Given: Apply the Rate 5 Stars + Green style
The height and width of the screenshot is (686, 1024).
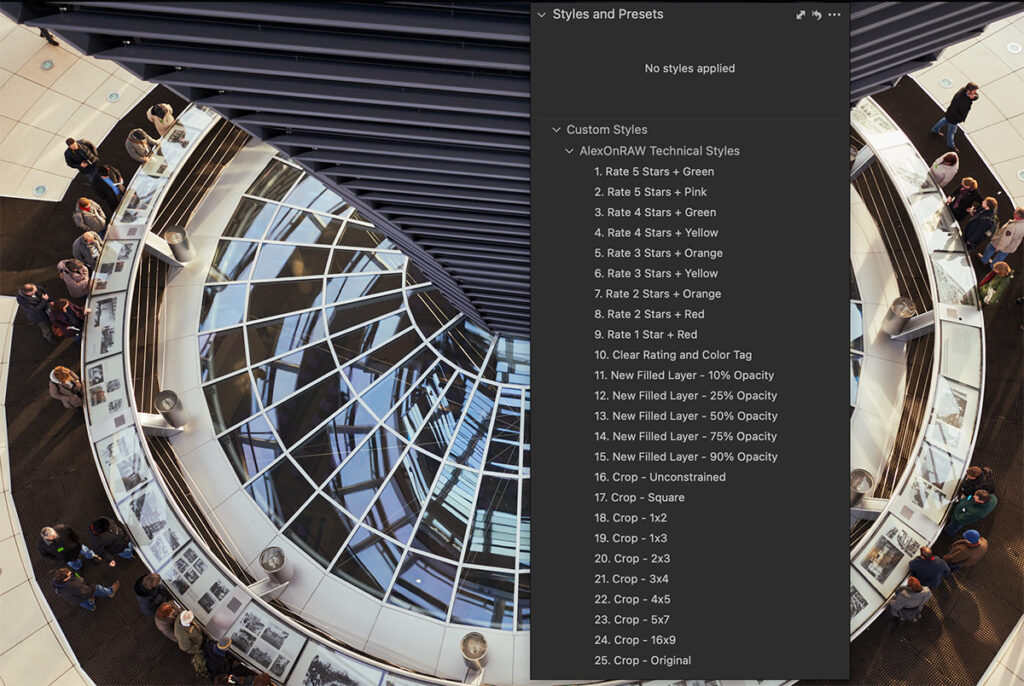Looking at the screenshot, I should (654, 171).
